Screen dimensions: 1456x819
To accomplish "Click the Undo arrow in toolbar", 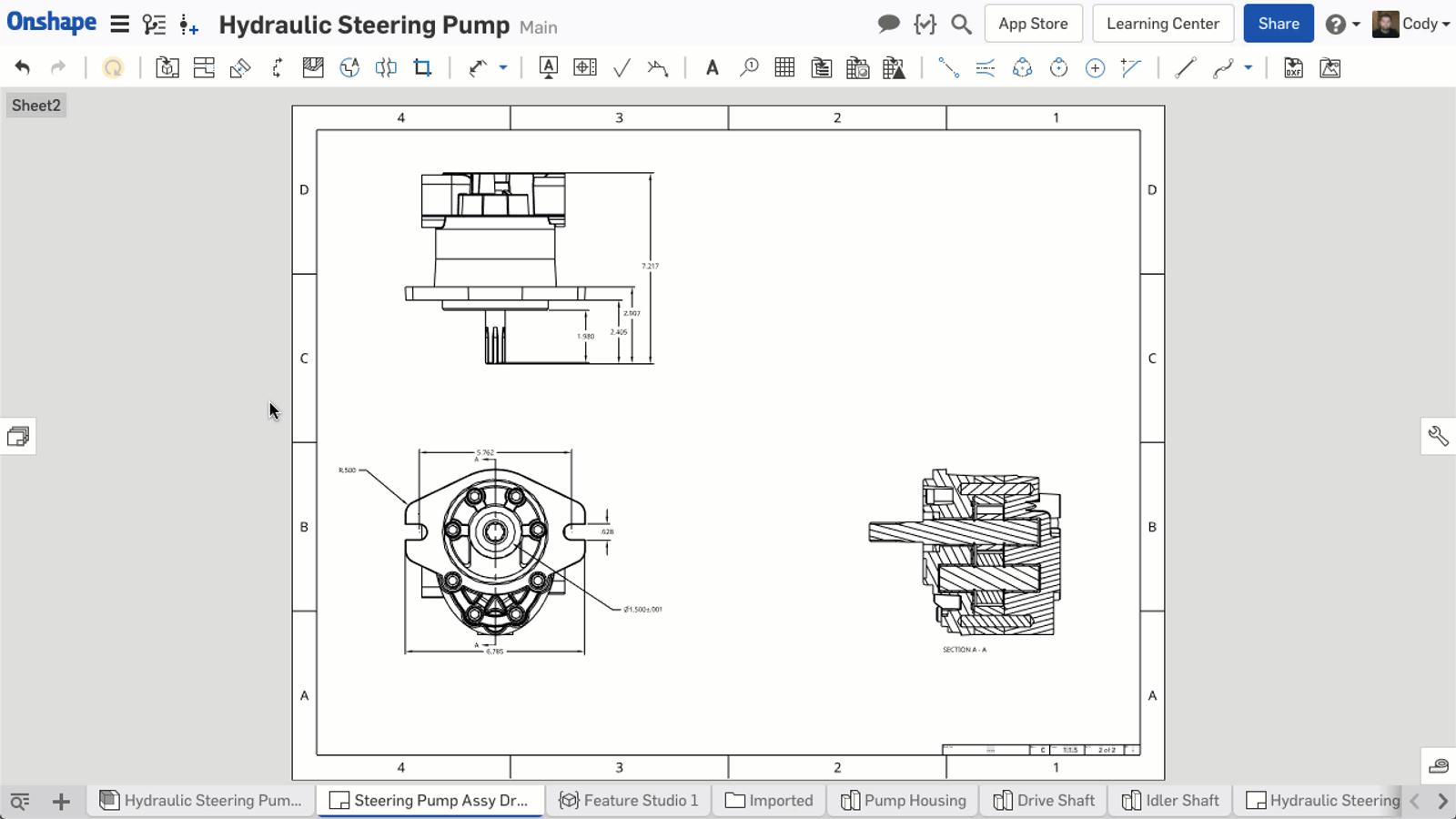I will pos(23,67).
